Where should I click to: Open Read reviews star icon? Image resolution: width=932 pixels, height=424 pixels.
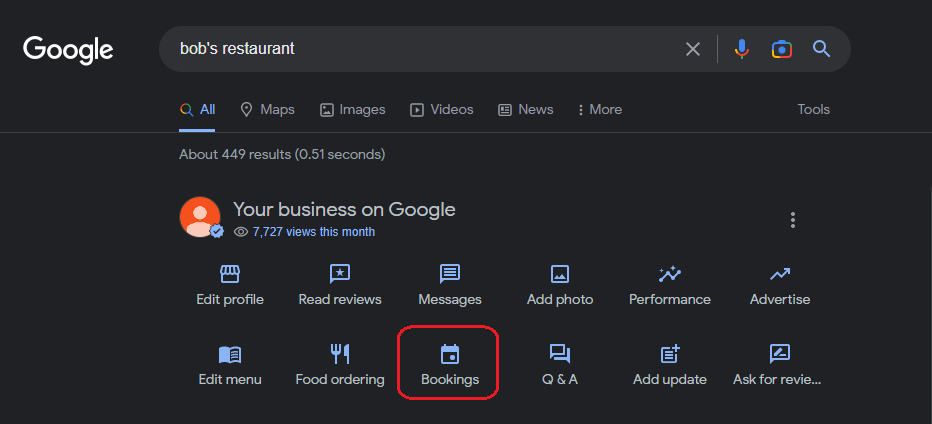coord(339,274)
